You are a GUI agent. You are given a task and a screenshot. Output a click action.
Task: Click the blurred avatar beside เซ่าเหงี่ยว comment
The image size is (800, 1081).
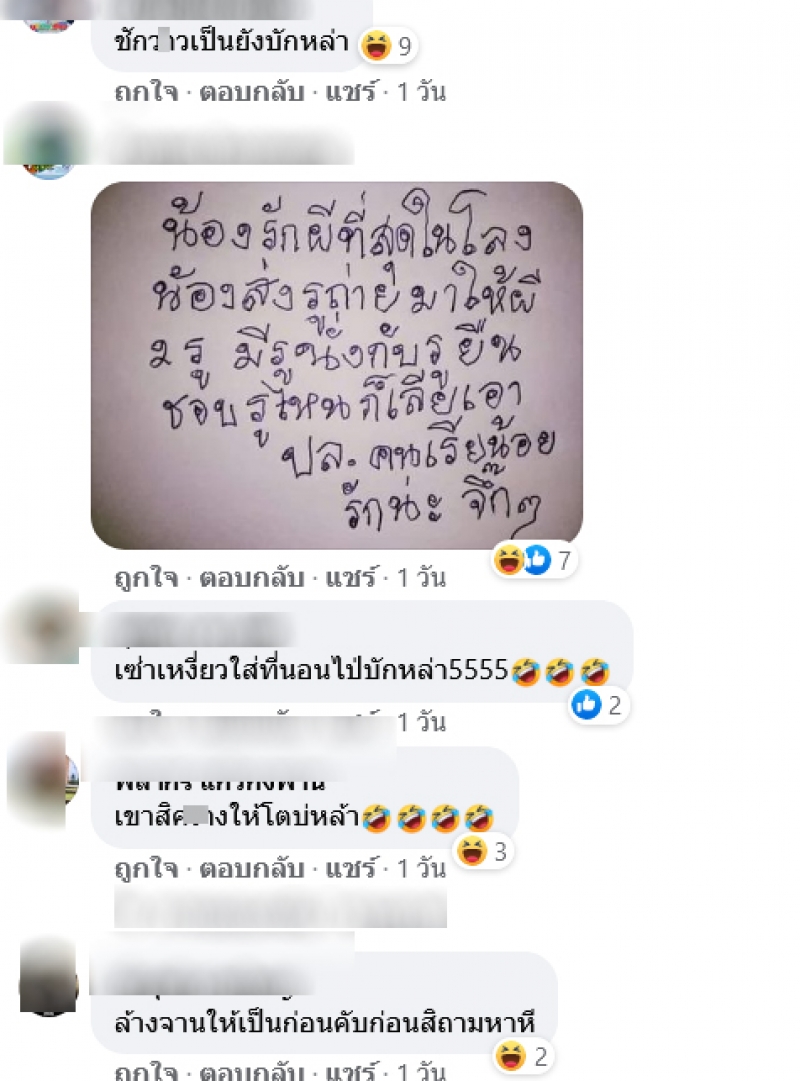(43, 627)
